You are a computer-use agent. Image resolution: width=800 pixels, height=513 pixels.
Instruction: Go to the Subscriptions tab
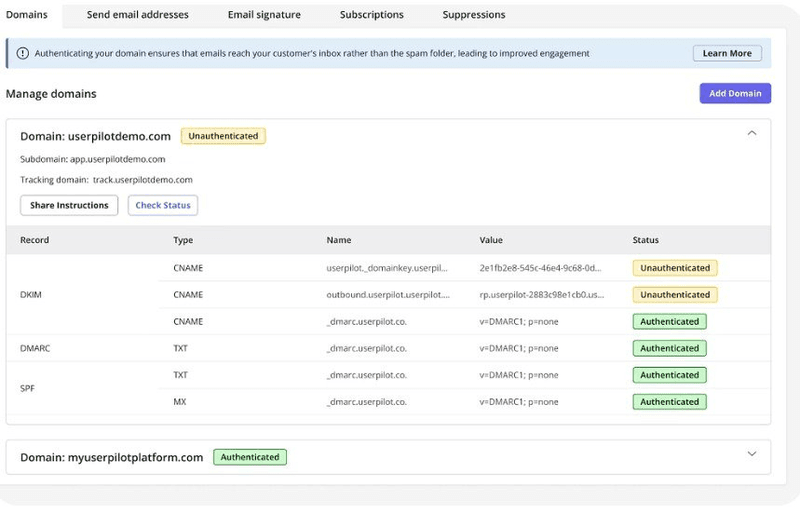point(372,15)
